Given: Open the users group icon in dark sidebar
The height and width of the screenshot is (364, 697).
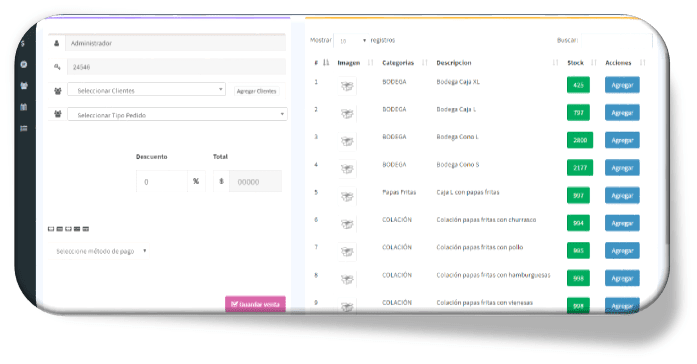Looking at the screenshot, I should [x=24, y=85].
